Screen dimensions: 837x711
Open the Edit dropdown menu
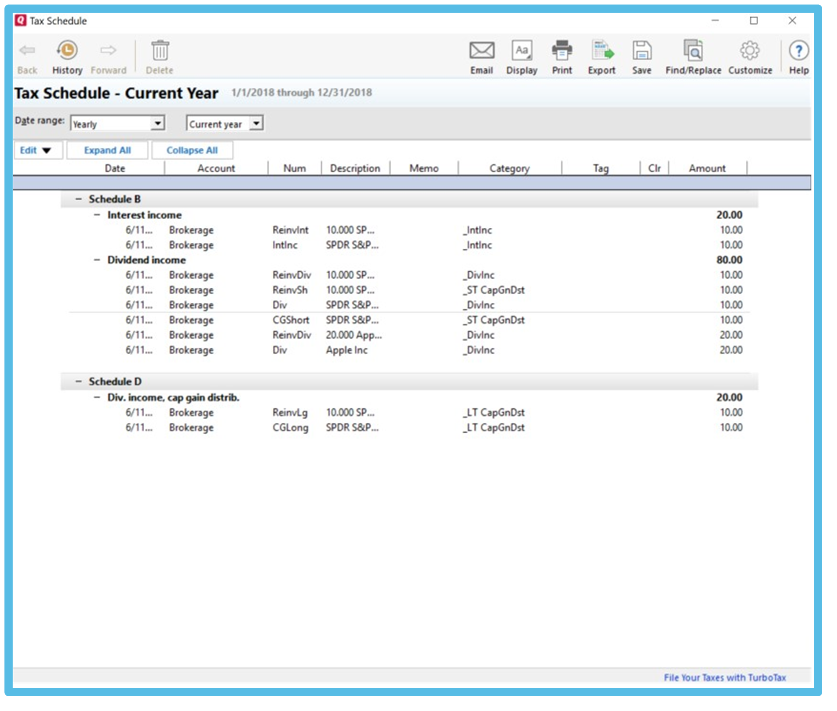[x=36, y=150]
